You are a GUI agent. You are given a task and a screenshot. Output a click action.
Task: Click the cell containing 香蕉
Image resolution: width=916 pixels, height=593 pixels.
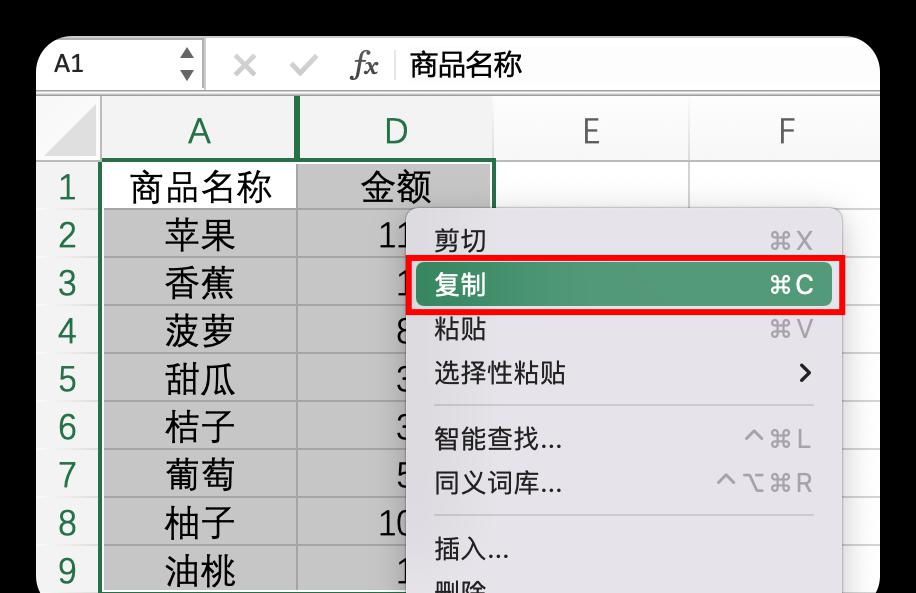click(200, 282)
